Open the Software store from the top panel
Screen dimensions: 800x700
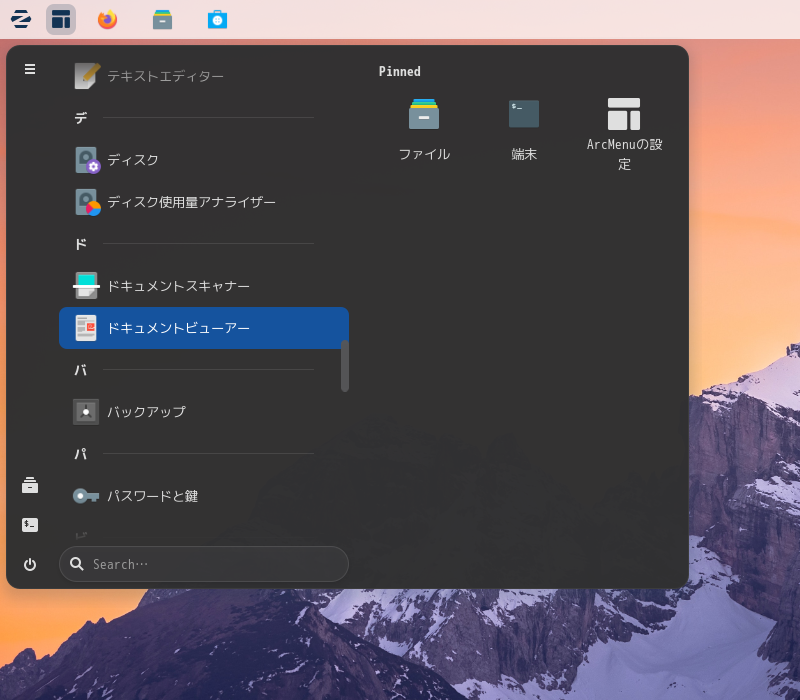[217, 20]
